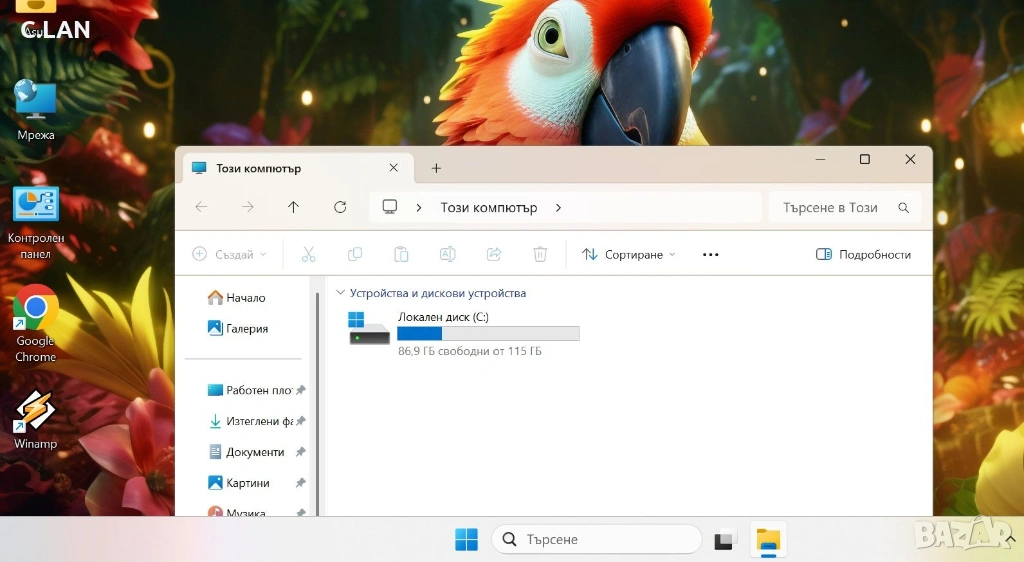Select the Този компютър tab
1024x562 pixels.
tap(290, 168)
